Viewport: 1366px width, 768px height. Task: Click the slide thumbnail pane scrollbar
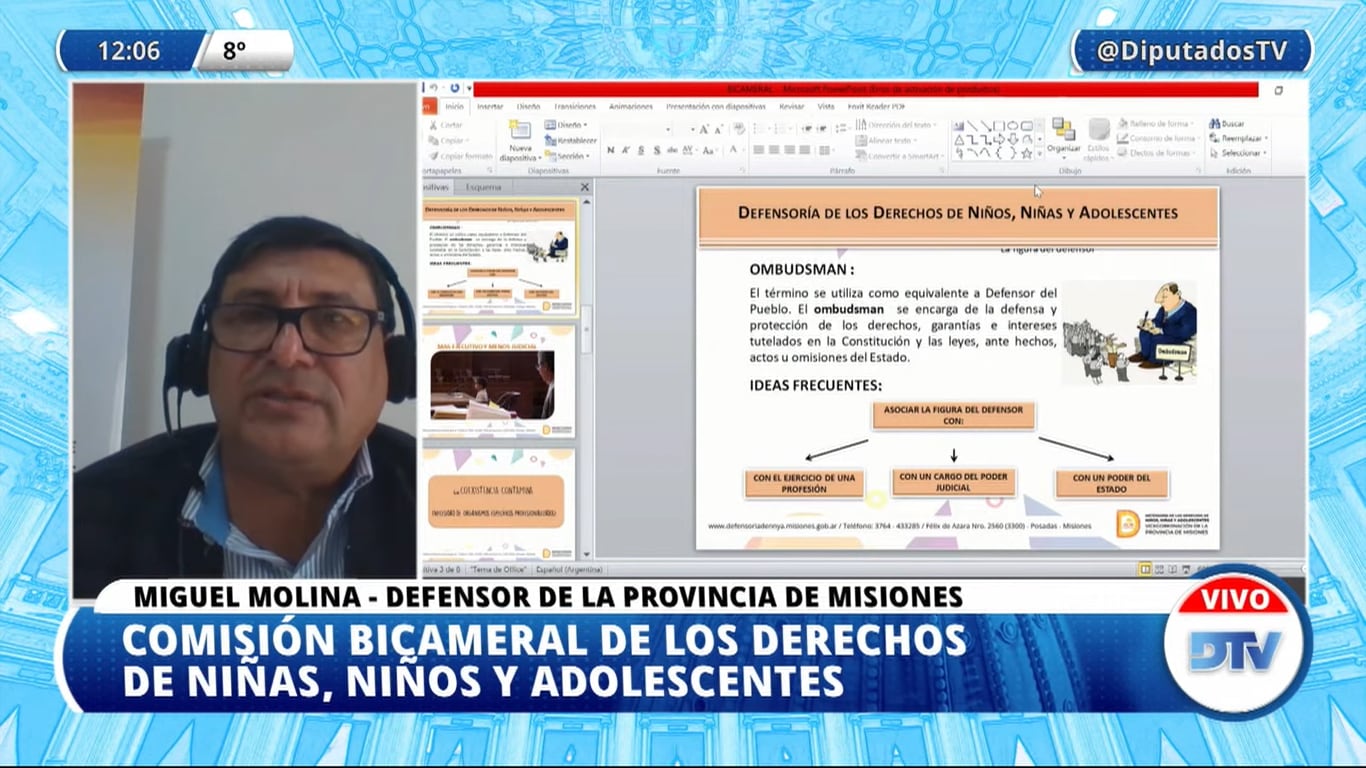(x=586, y=330)
